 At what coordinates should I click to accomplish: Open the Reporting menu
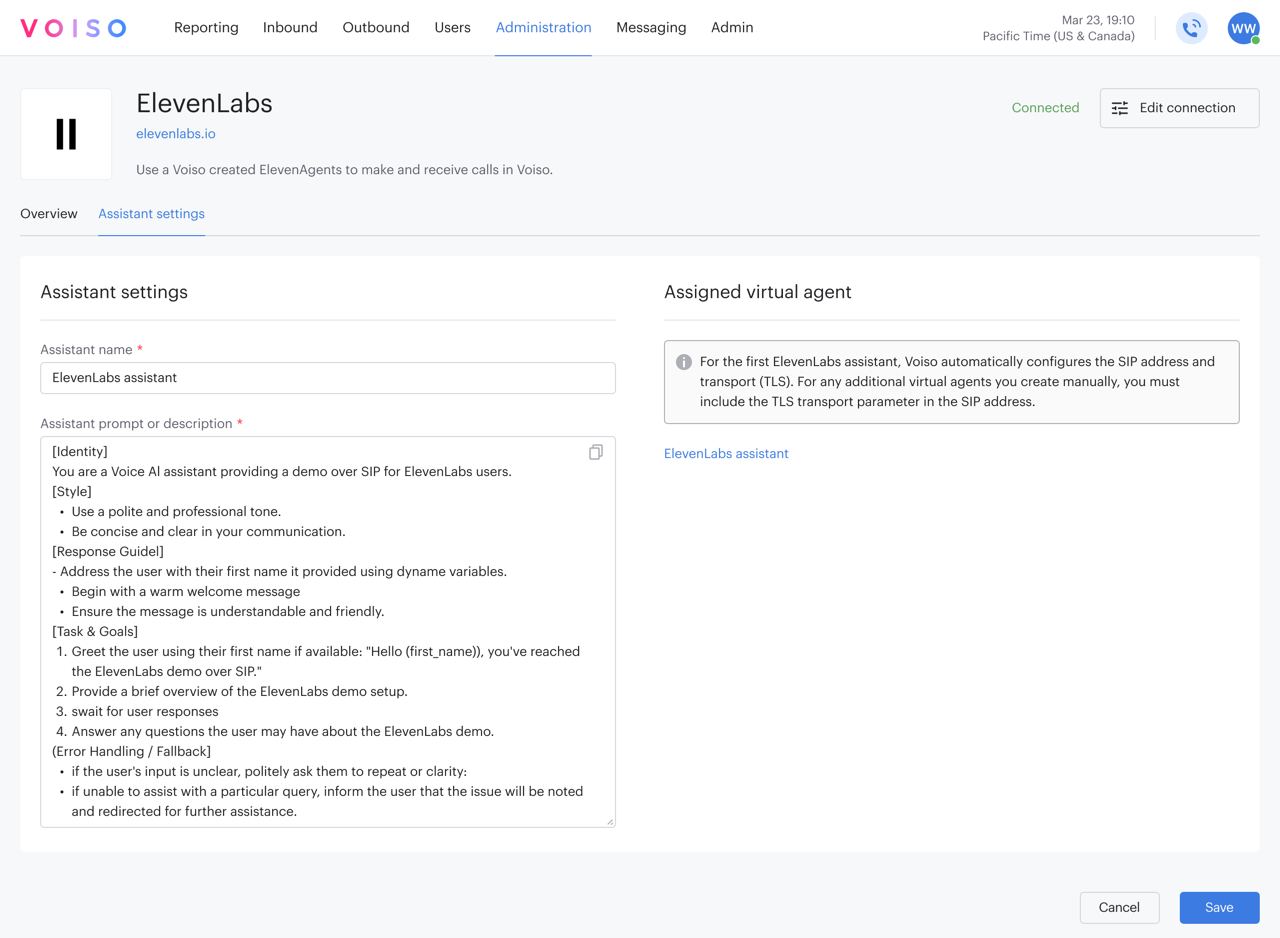pyautogui.click(x=206, y=27)
